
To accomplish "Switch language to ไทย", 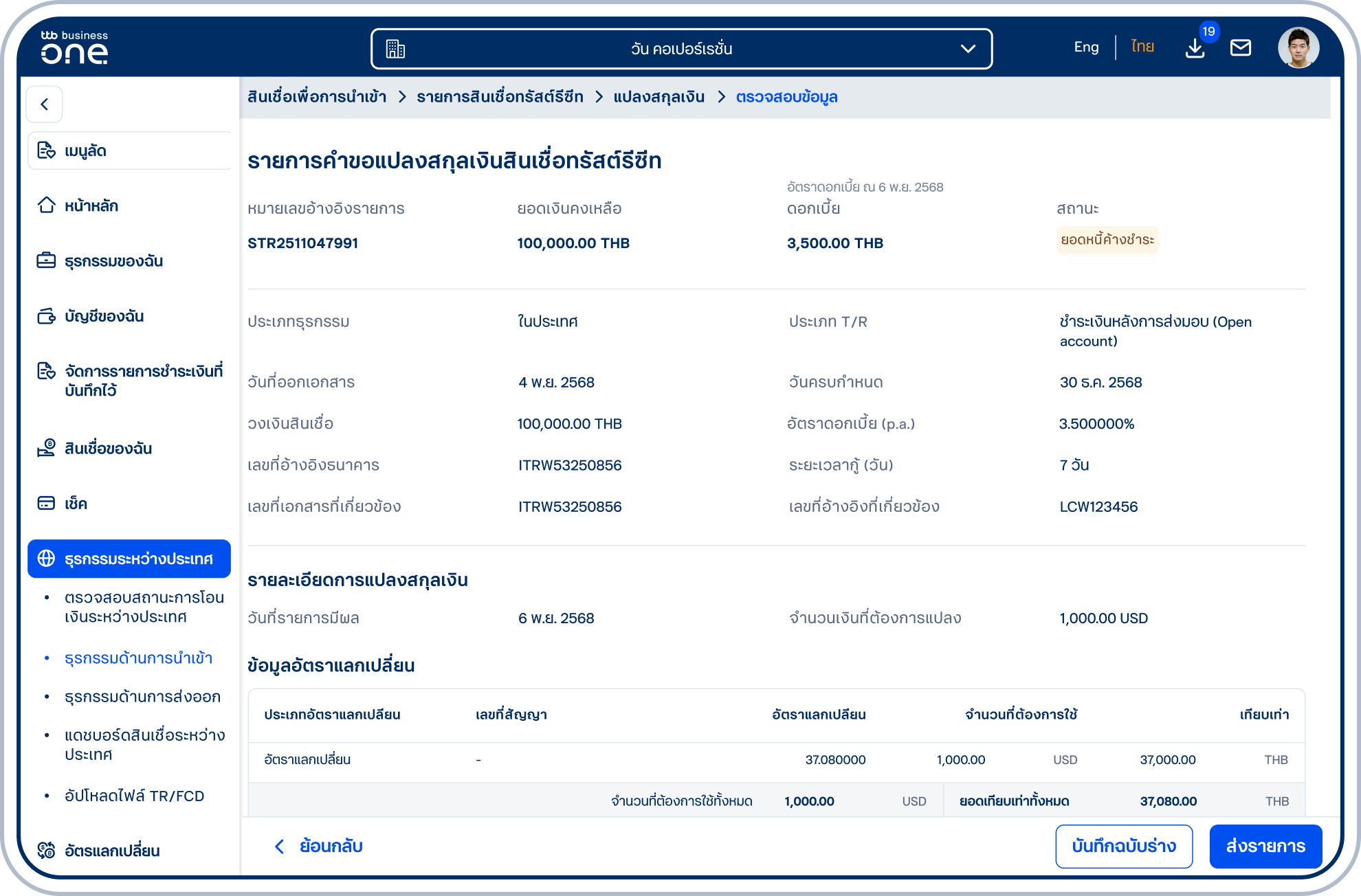I will (1142, 47).
